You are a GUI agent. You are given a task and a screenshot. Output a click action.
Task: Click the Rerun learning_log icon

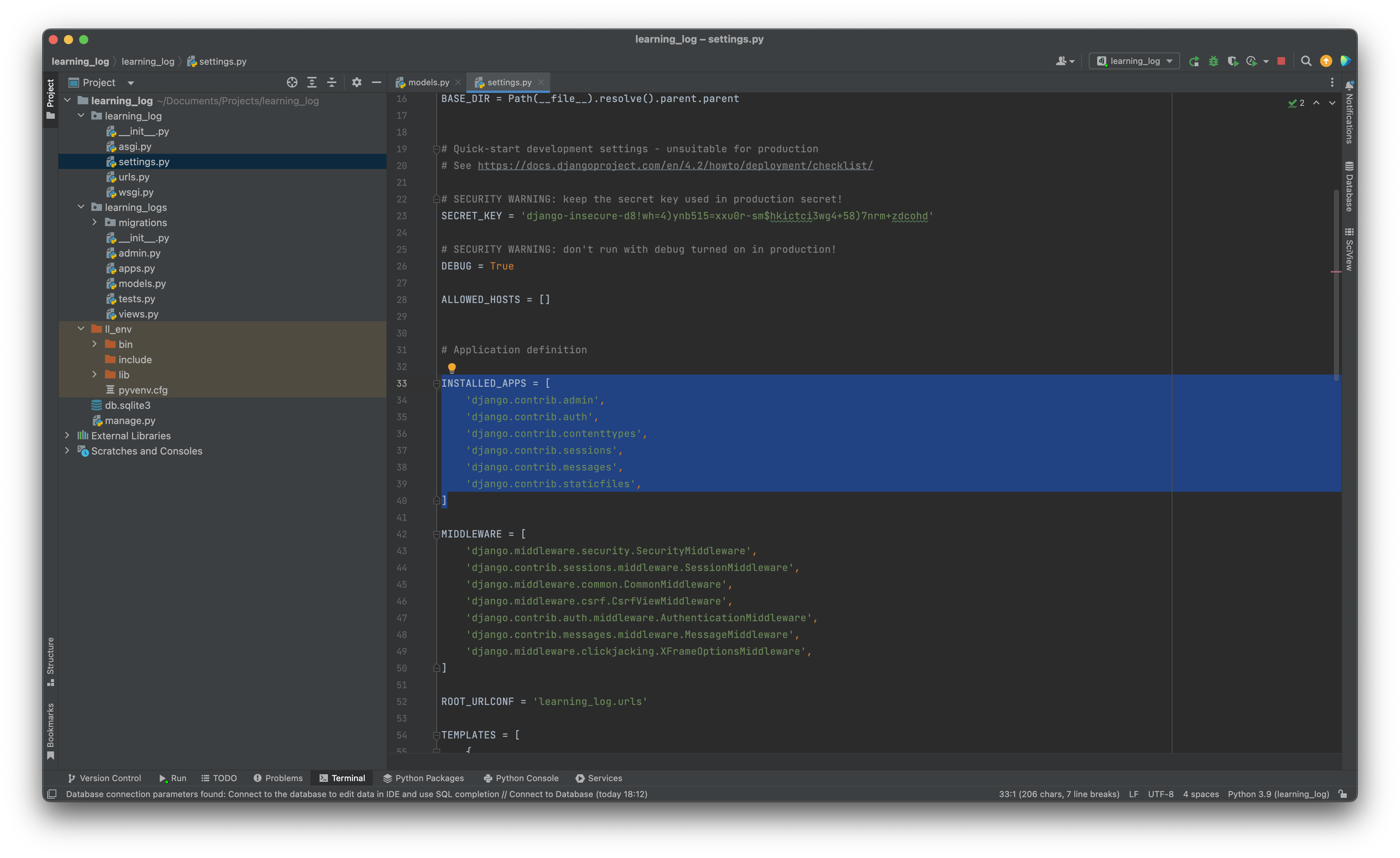(x=1194, y=61)
